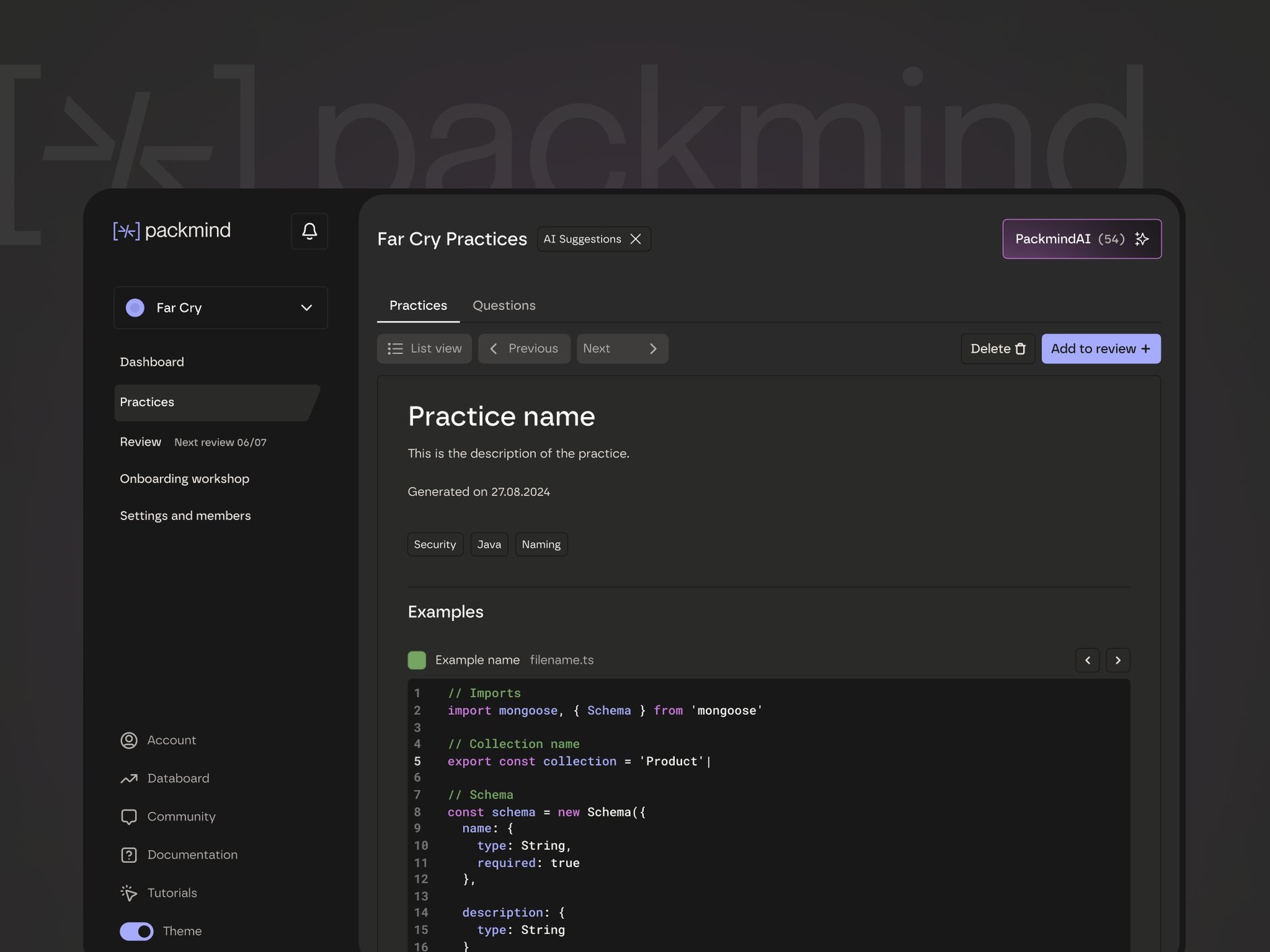Go to the Next practice
The width and height of the screenshot is (1270, 952).
tap(622, 349)
